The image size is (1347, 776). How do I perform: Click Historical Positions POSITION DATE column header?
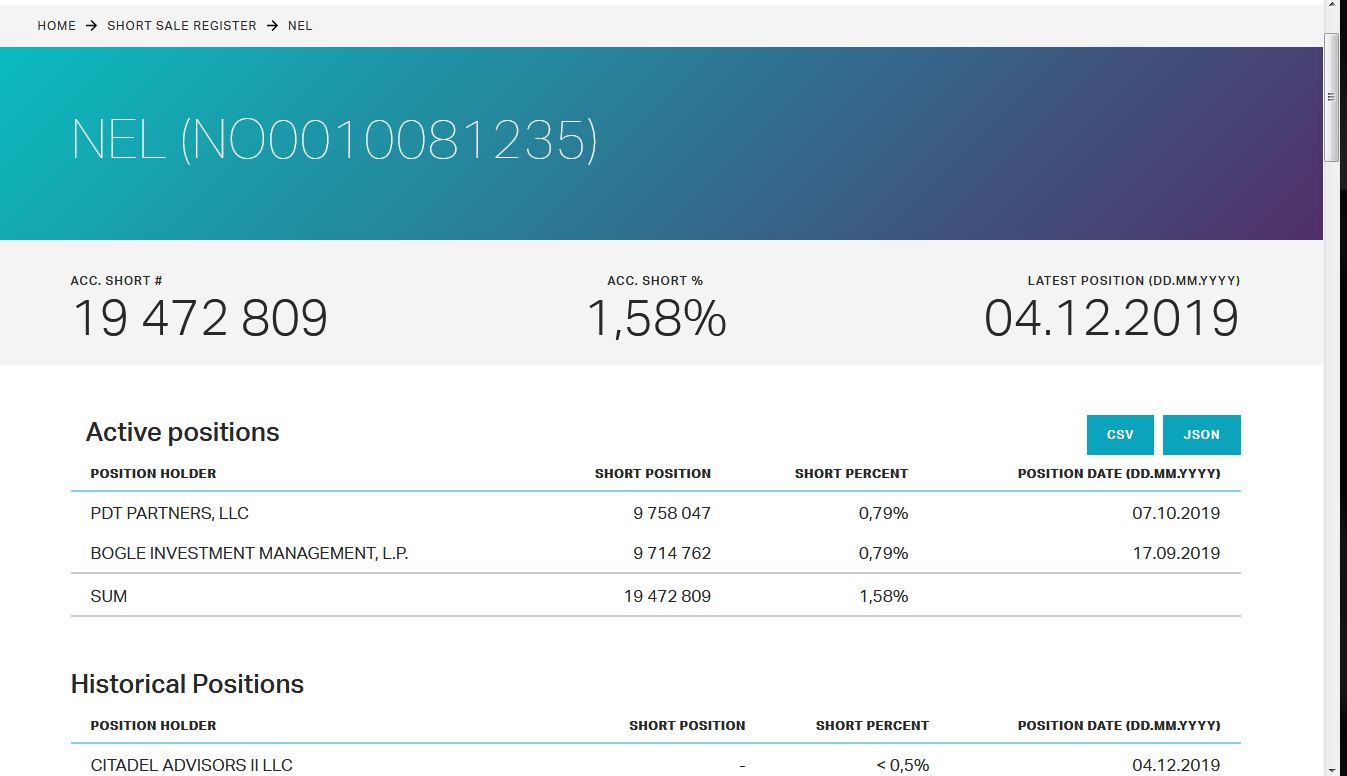1119,726
